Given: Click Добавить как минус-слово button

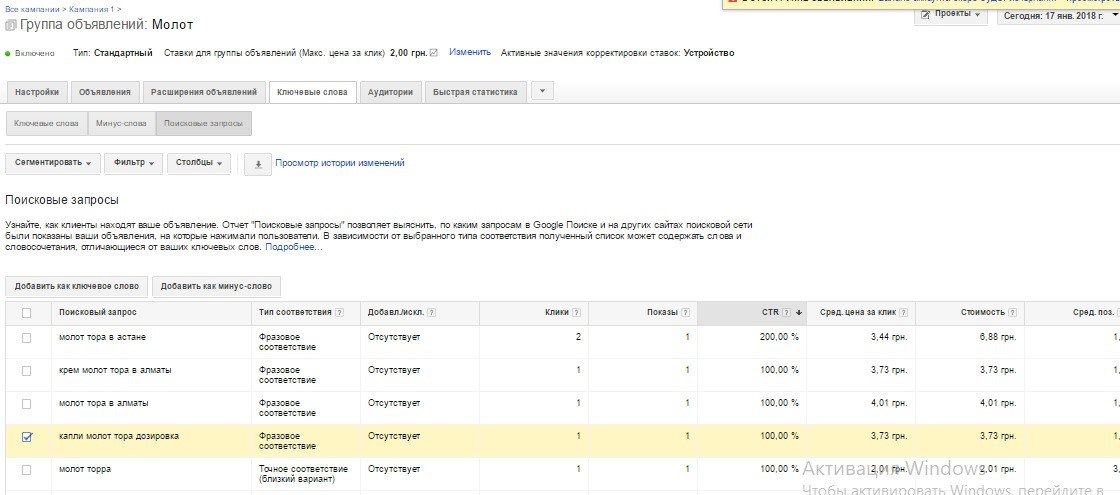Looking at the screenshot, I should (x=216, y=286).
